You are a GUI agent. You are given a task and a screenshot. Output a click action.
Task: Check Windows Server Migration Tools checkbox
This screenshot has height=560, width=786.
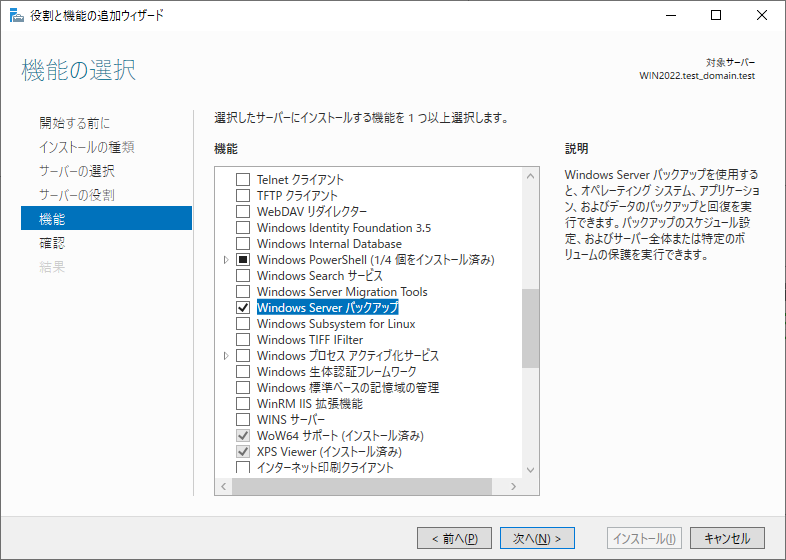pyautogui.click(x=243, y=292)
